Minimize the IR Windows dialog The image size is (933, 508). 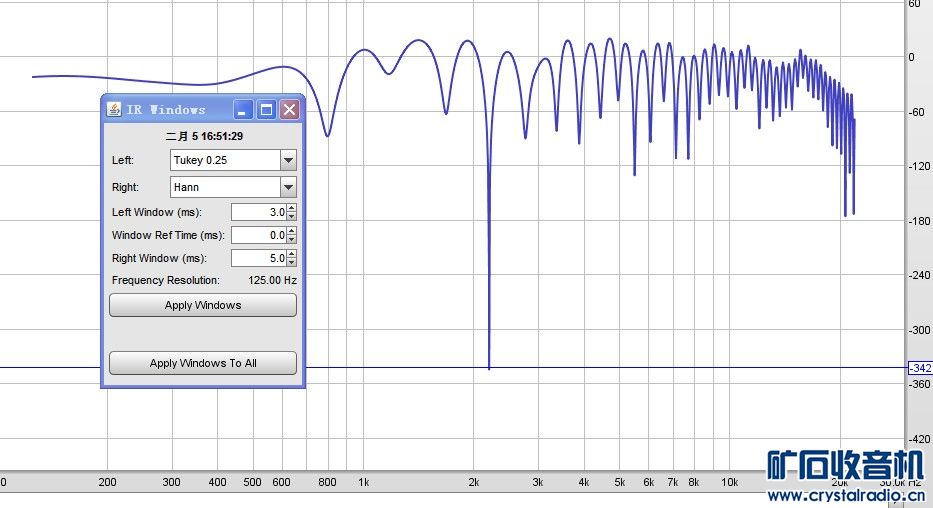click(x=242, y=109)
